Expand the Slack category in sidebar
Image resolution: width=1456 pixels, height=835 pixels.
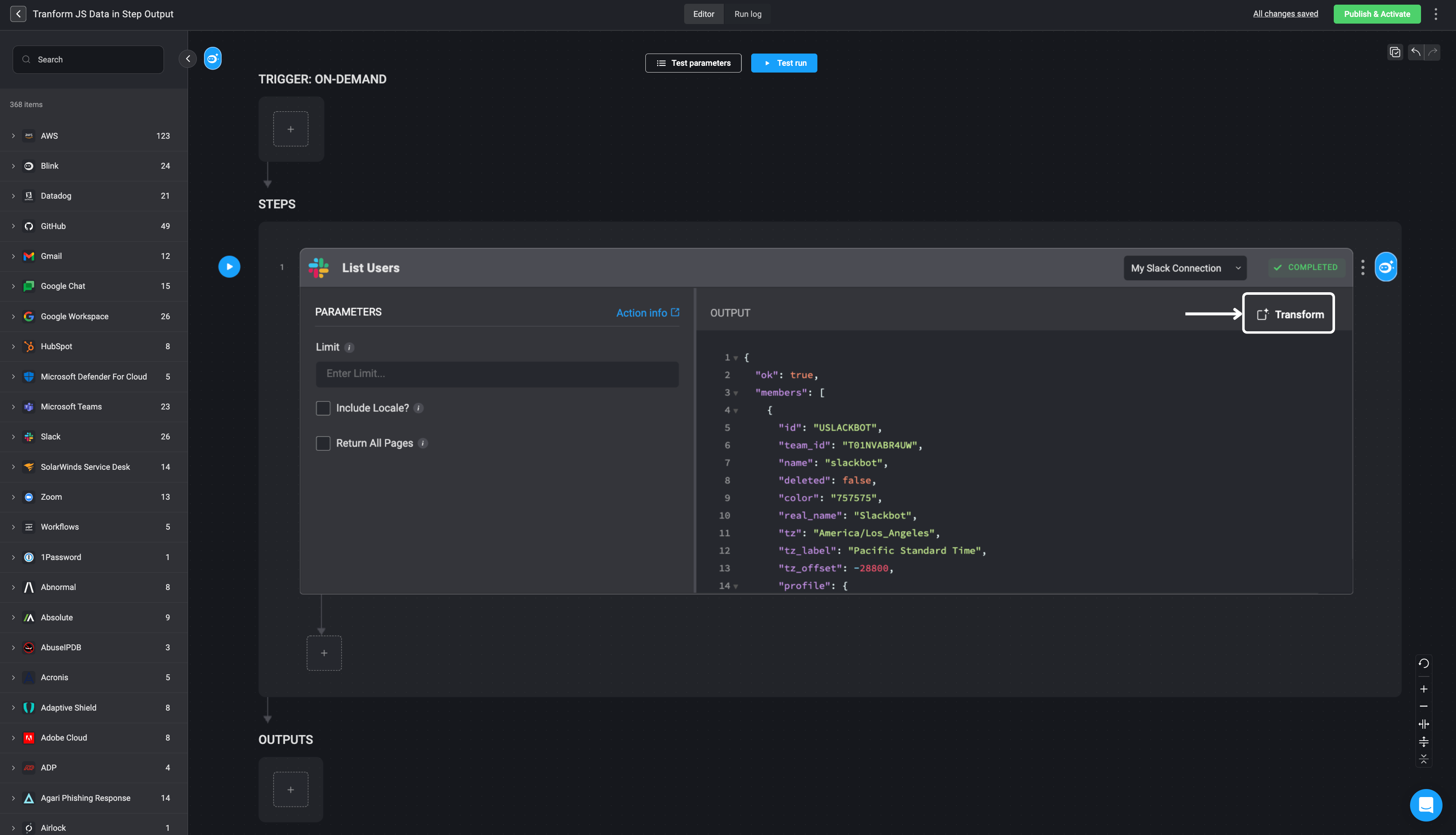(x=13, y=436)
